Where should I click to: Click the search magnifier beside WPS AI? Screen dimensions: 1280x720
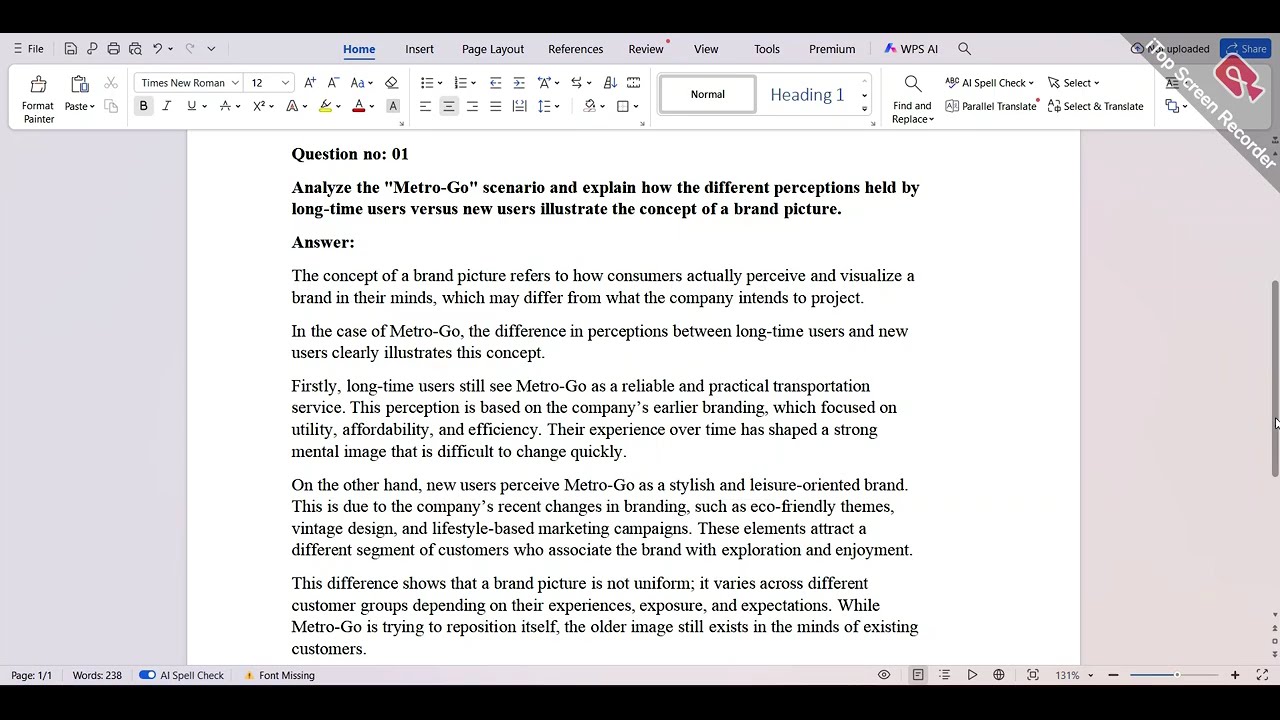tap(964, 48)
